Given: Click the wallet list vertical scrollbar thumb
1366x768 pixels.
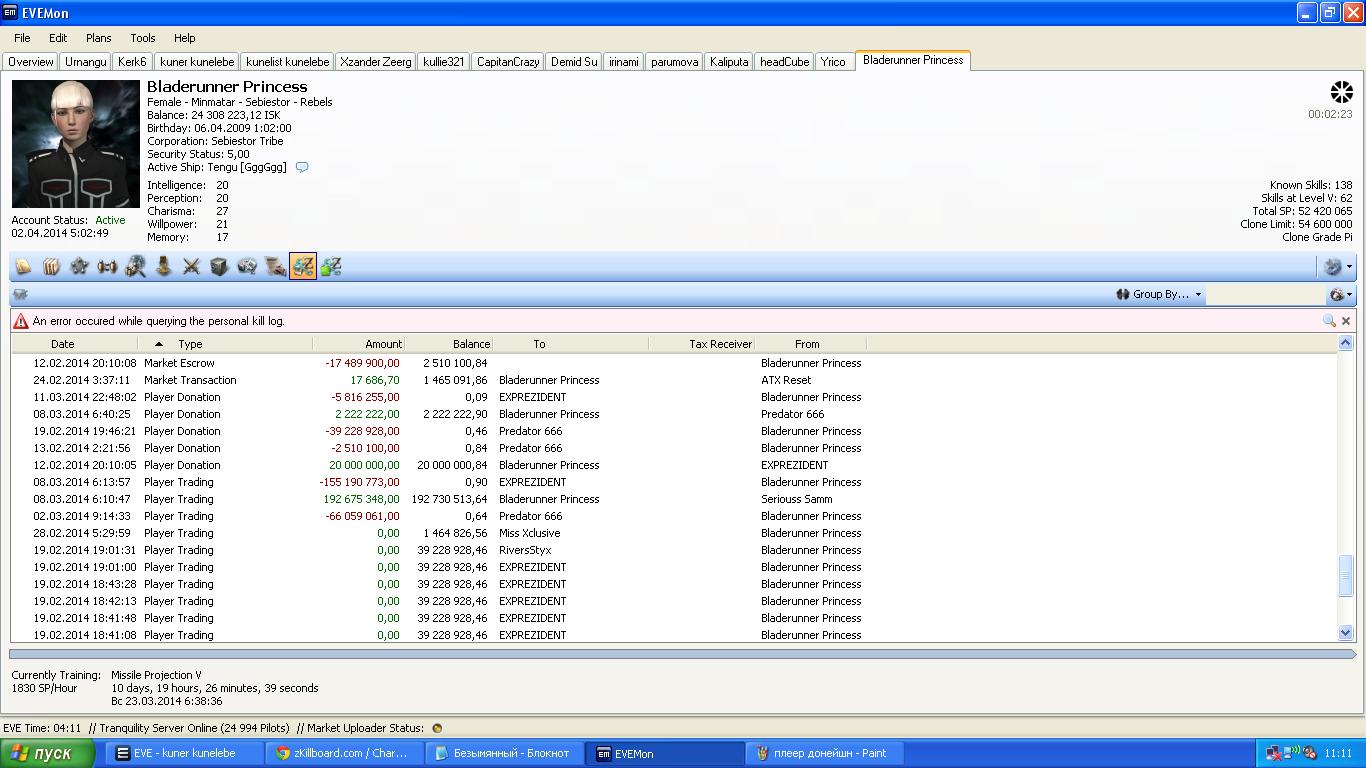Looking at the screenshot, I should pyautogui.click(x=1345, y=576).
